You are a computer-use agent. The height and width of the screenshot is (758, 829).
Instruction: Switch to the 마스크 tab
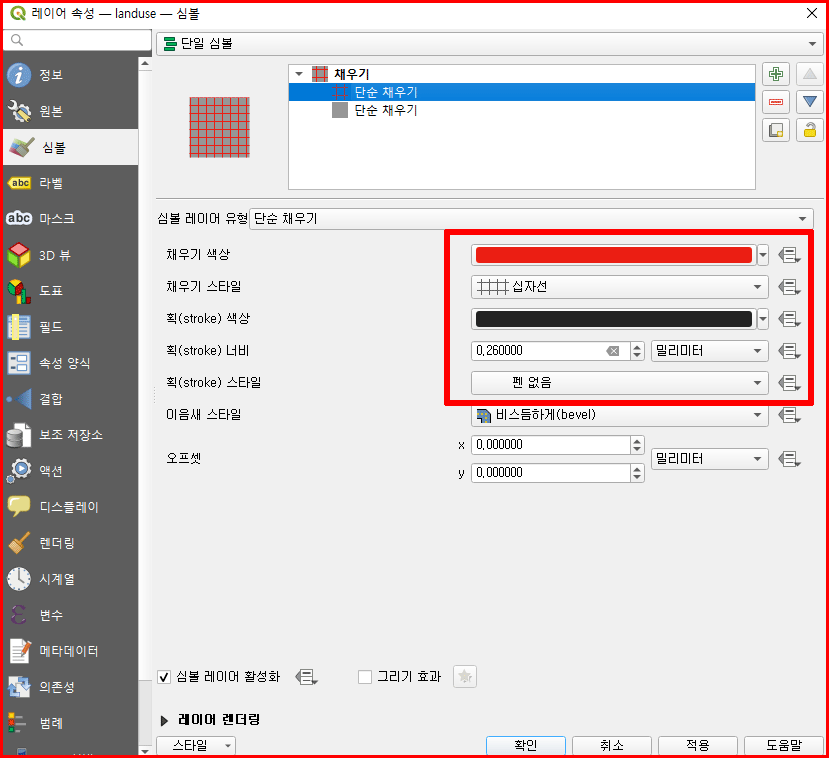[70, 218]
